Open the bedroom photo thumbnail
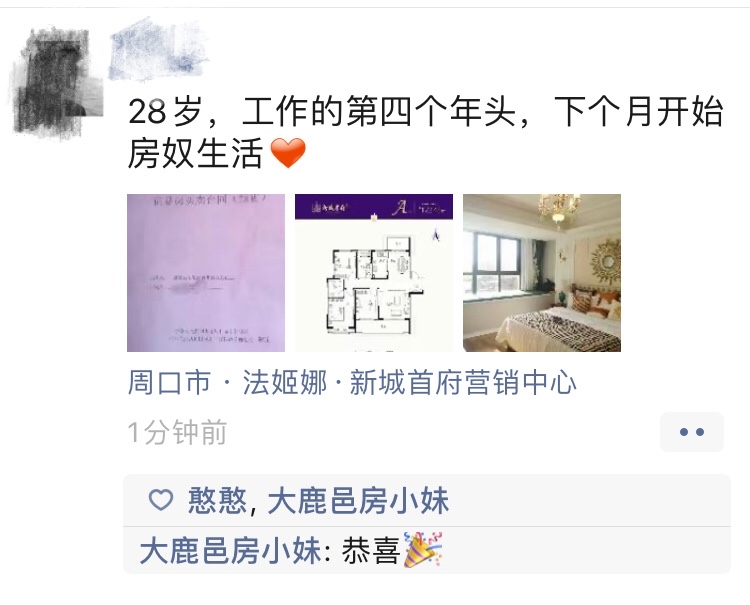This screenshot has width=750, height=605. pos(542,273)
